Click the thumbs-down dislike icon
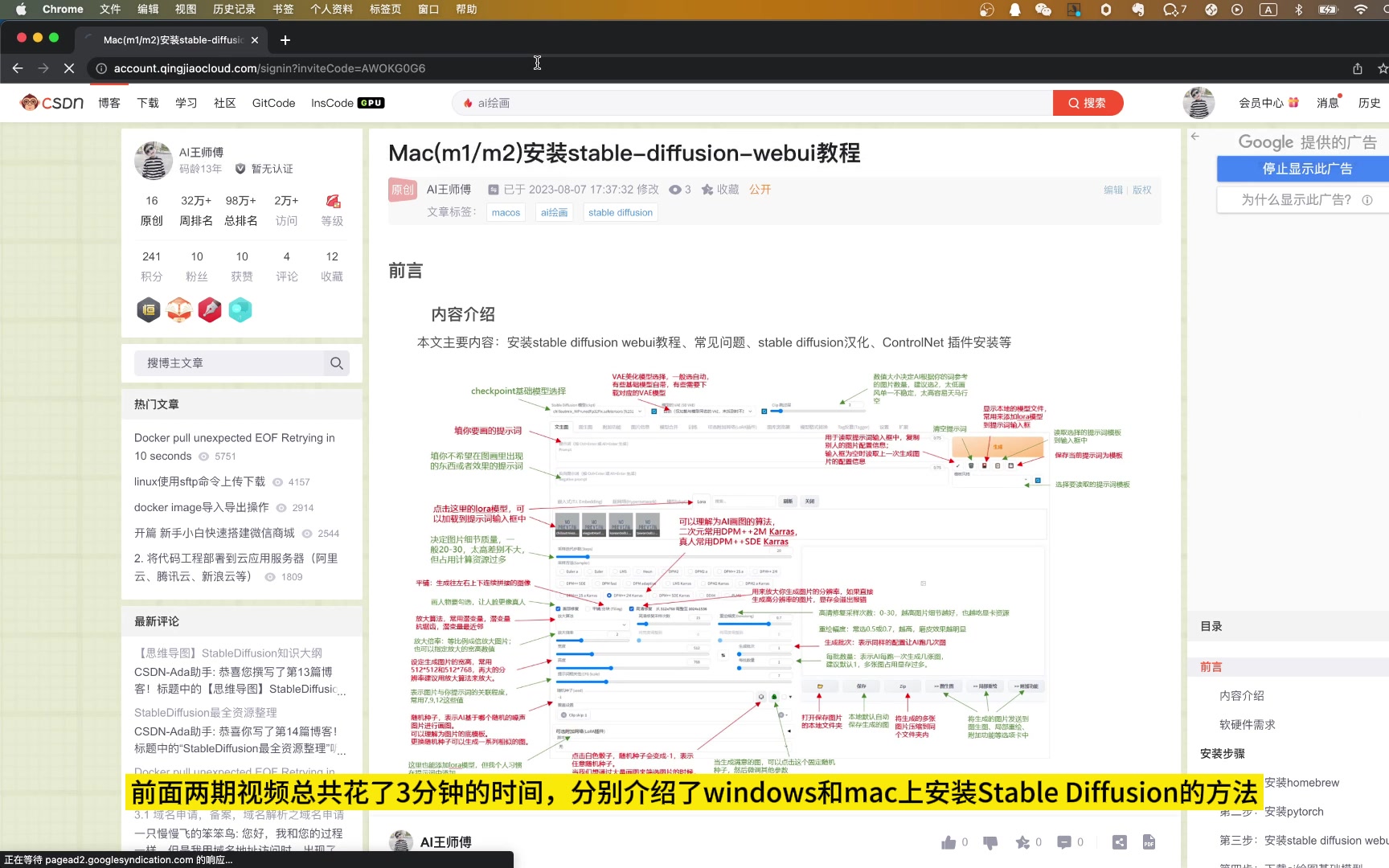Image resolution: width=1389 pixels, height=868 pixels. click(990, 842)
